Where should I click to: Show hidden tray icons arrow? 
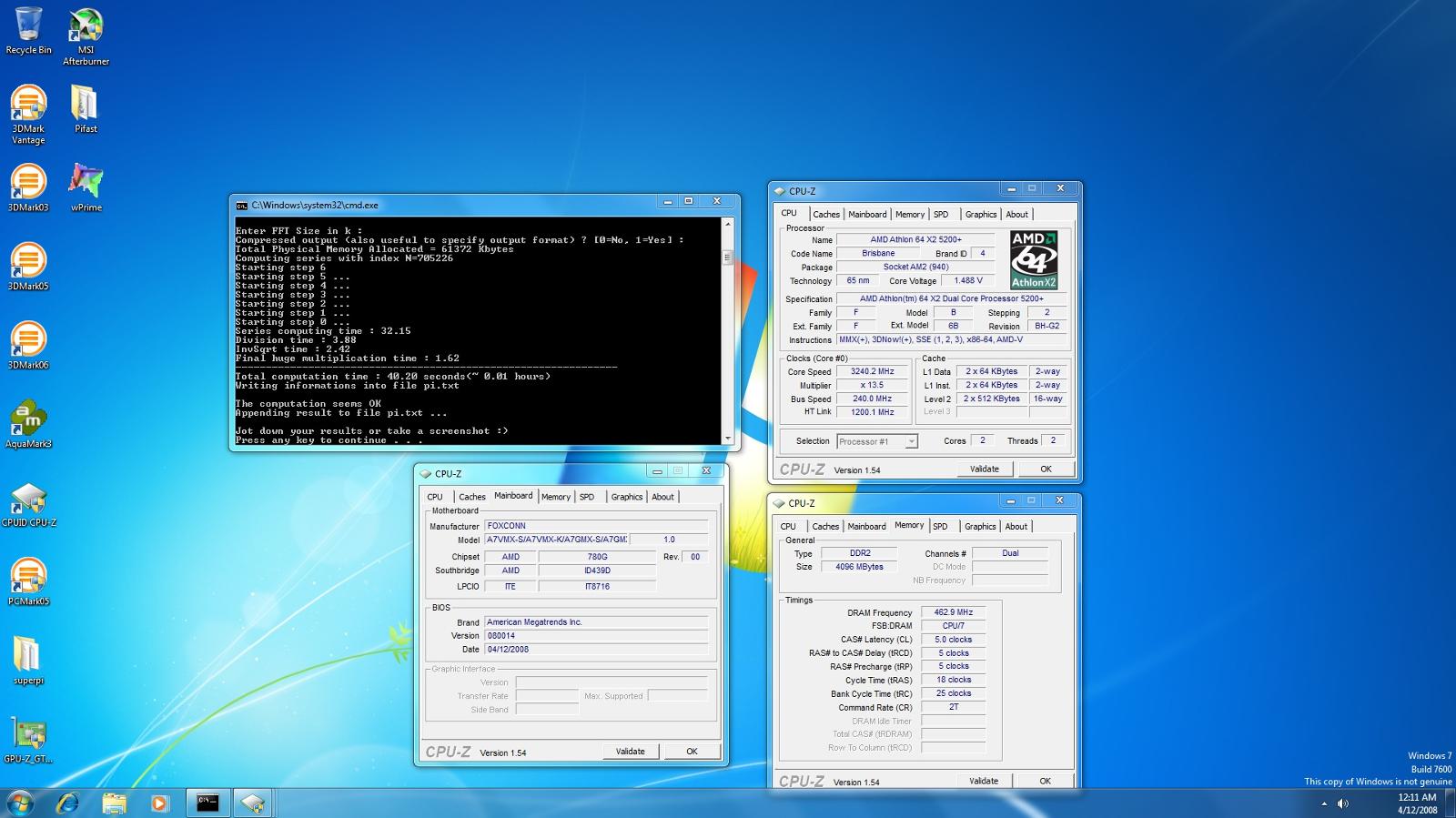click(x=1324, y=803)
